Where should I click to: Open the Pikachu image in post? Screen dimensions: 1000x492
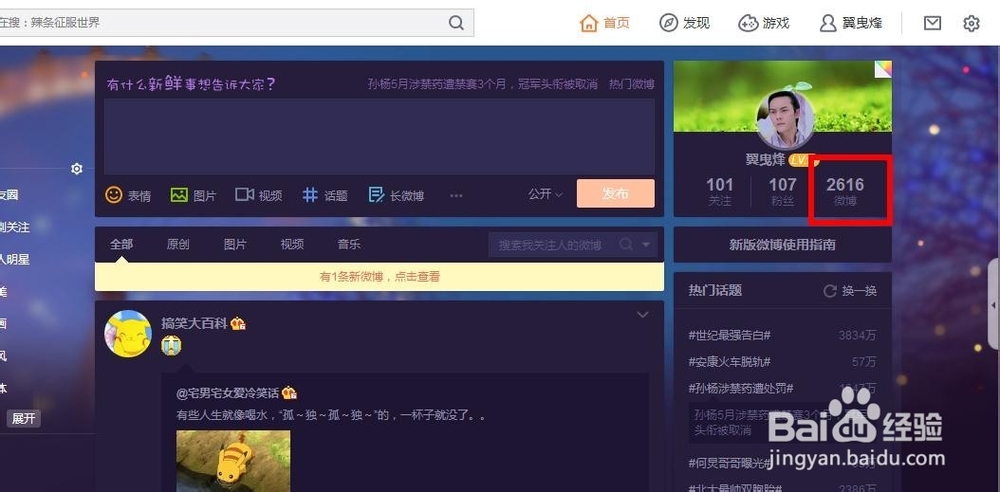coord(233,461)
